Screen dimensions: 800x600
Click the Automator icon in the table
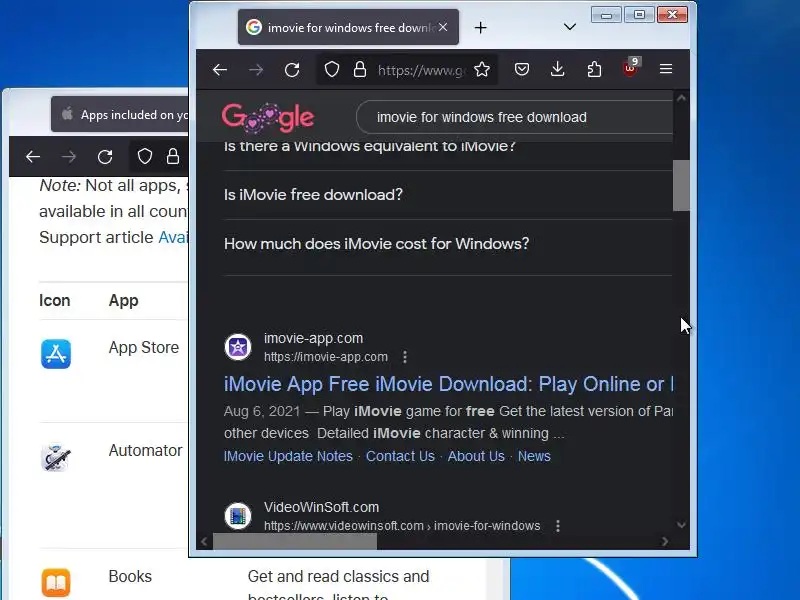pyautogui.click(x=56, y=457)
